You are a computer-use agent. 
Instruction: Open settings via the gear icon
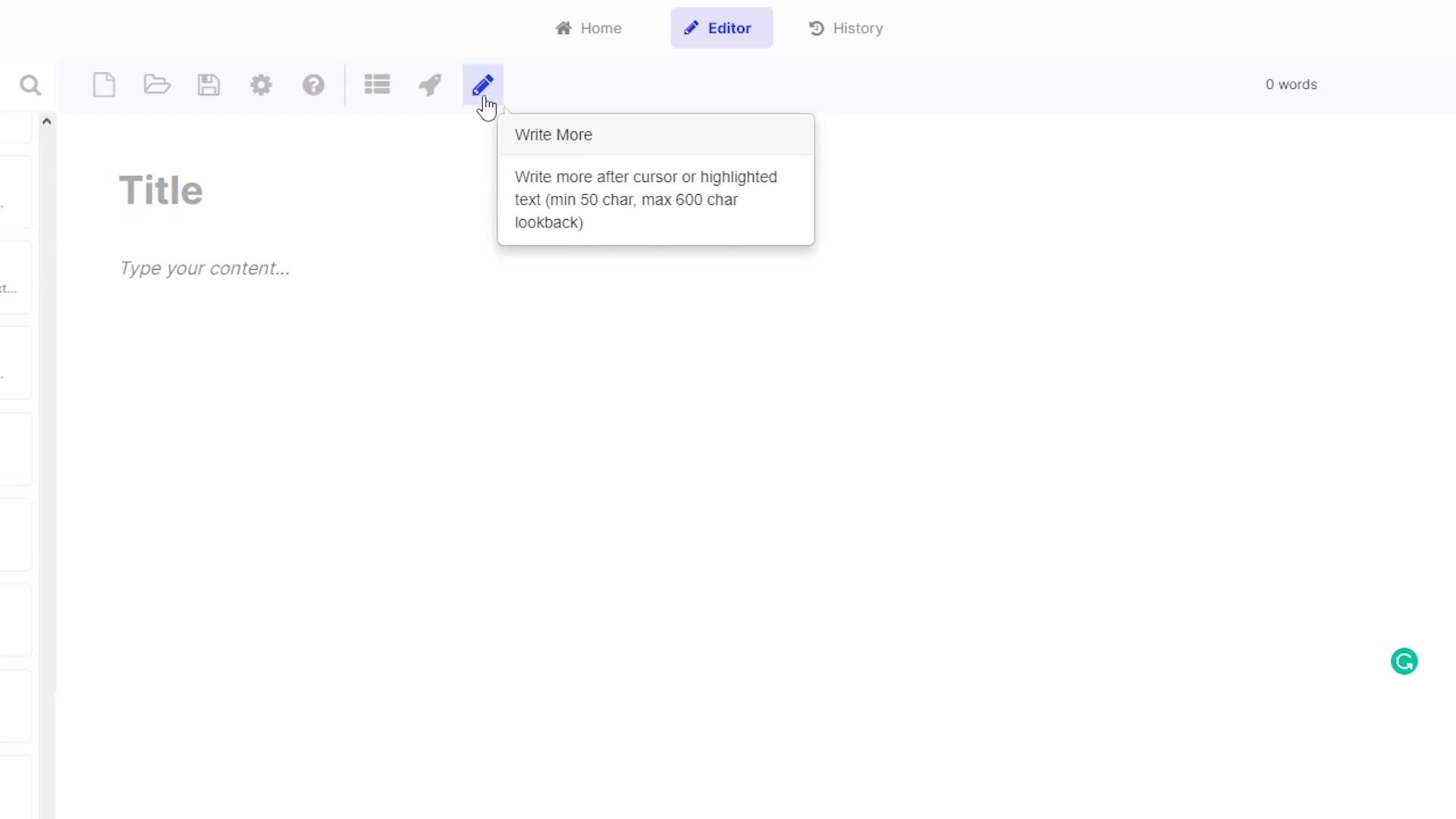click(x=261, y=85)
